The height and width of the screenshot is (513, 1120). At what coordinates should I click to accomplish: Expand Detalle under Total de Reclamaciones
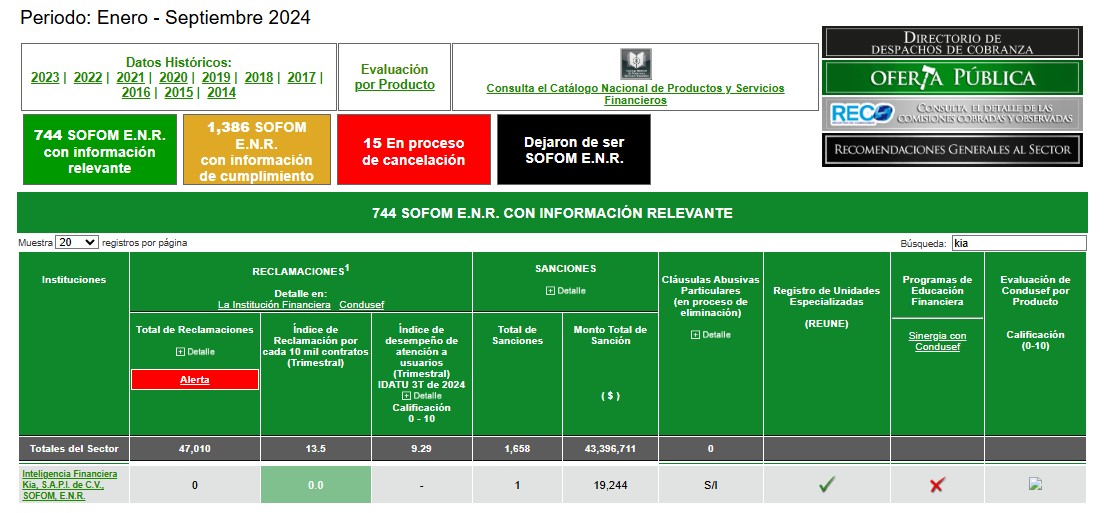(x=194, y=352)
